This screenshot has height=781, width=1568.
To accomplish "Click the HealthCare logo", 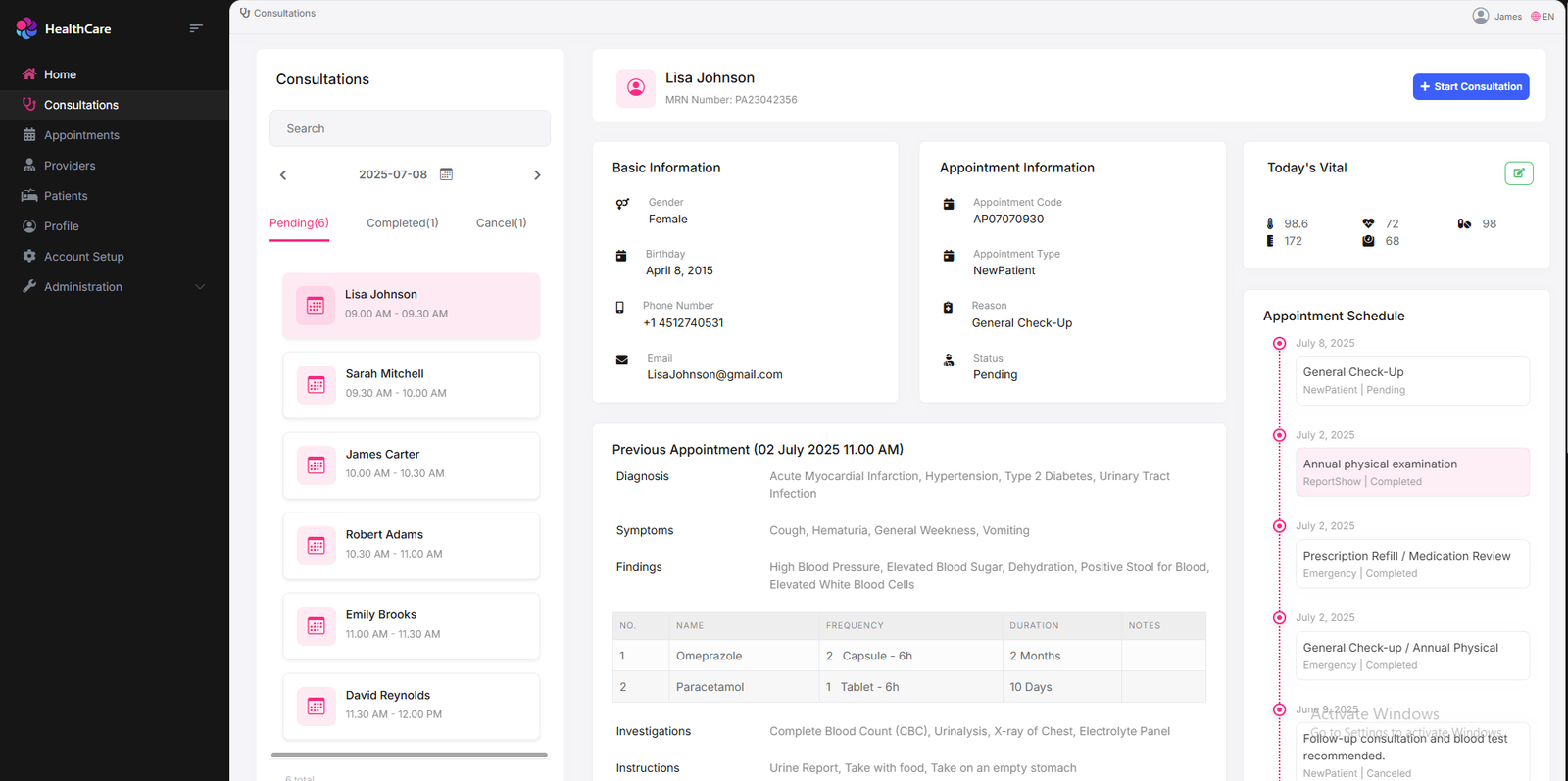I will (26, 28).
